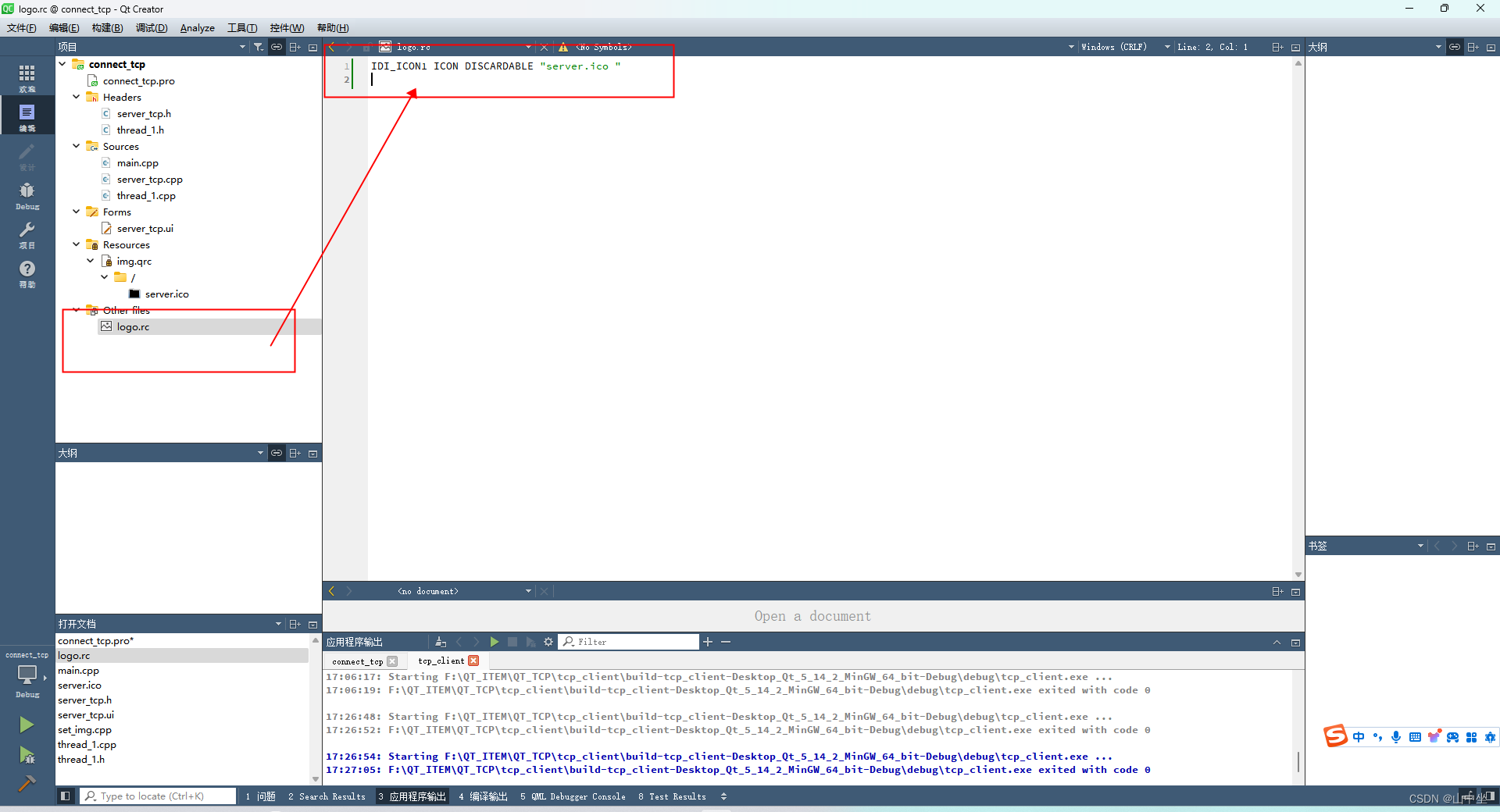This screenshot has width=1500, height=812.
Task: Switch to 1 问题 issues pane
Action: (261, 796)
